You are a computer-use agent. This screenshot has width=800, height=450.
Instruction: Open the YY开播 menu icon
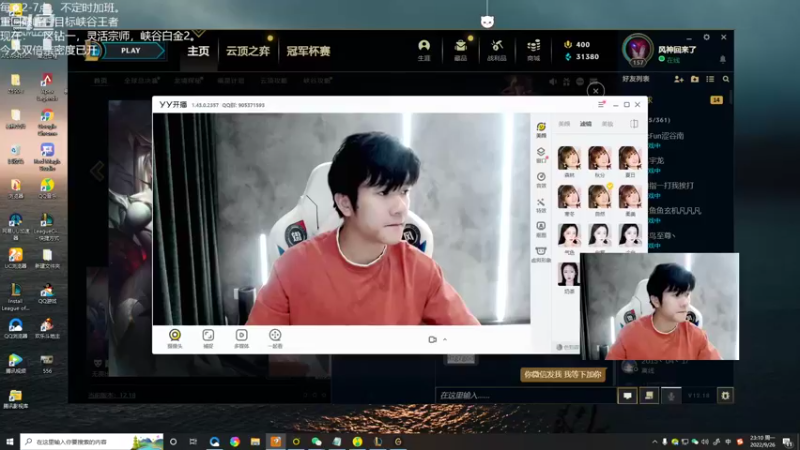click(x=601, y=105)
